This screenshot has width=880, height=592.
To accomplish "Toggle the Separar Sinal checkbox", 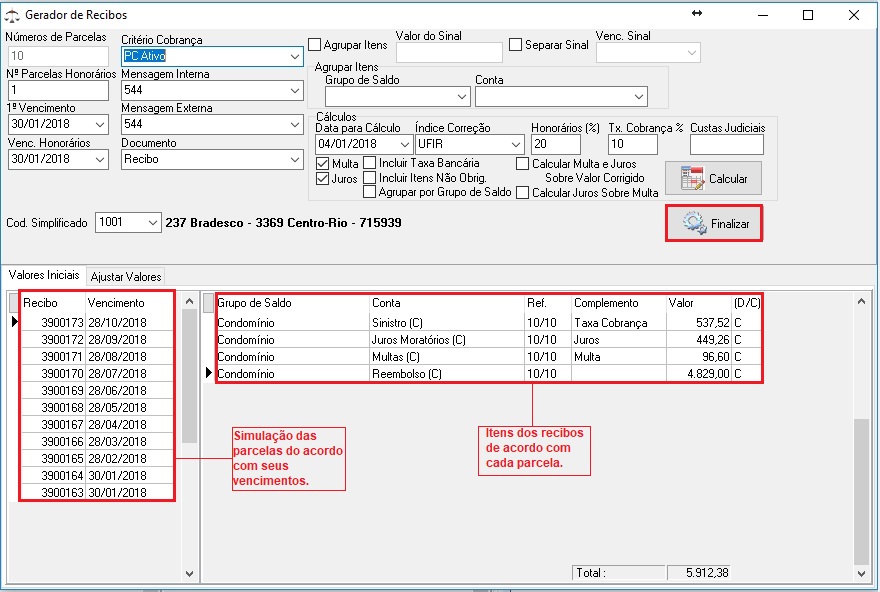I will (516, 45).
